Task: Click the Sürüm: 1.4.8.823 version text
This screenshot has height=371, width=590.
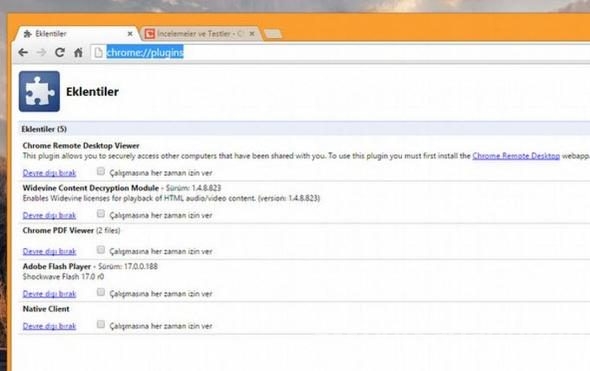Action: tap(193, 188)
